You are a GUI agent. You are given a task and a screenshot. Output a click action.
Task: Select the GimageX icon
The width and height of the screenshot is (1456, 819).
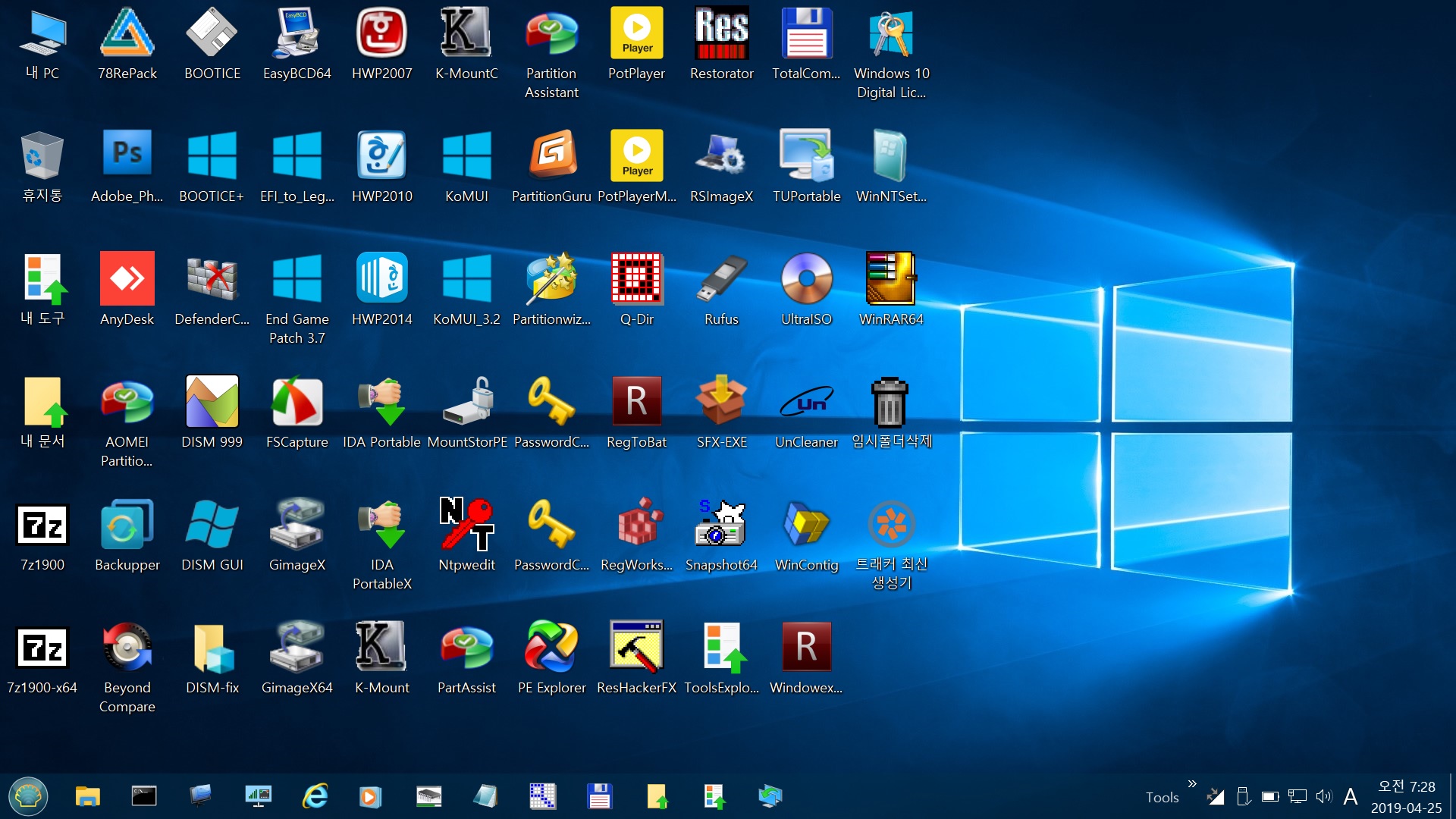click(x=297, y=525)
